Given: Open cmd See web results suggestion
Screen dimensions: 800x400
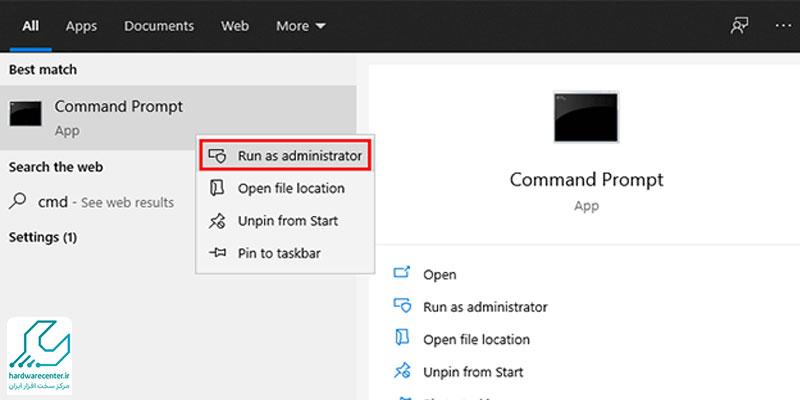Looking at the screenshot, I should (x=105, y=202).
